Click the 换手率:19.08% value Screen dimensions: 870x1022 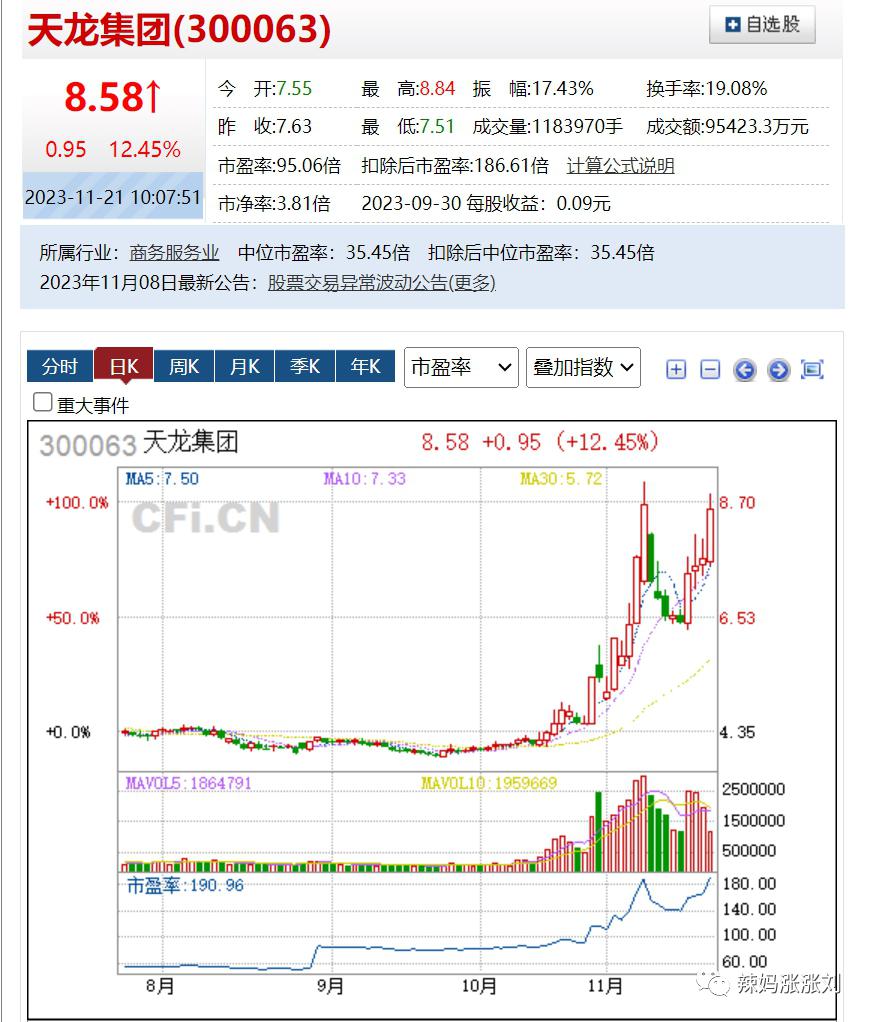[x=706, y=88]
